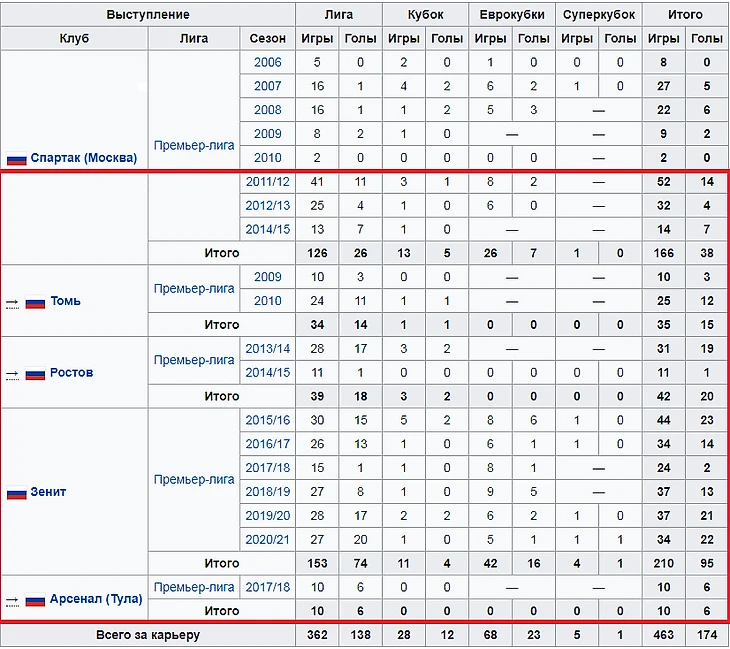Select the 2011/12 season link
The image size is (730, 649).
[267, 182]
